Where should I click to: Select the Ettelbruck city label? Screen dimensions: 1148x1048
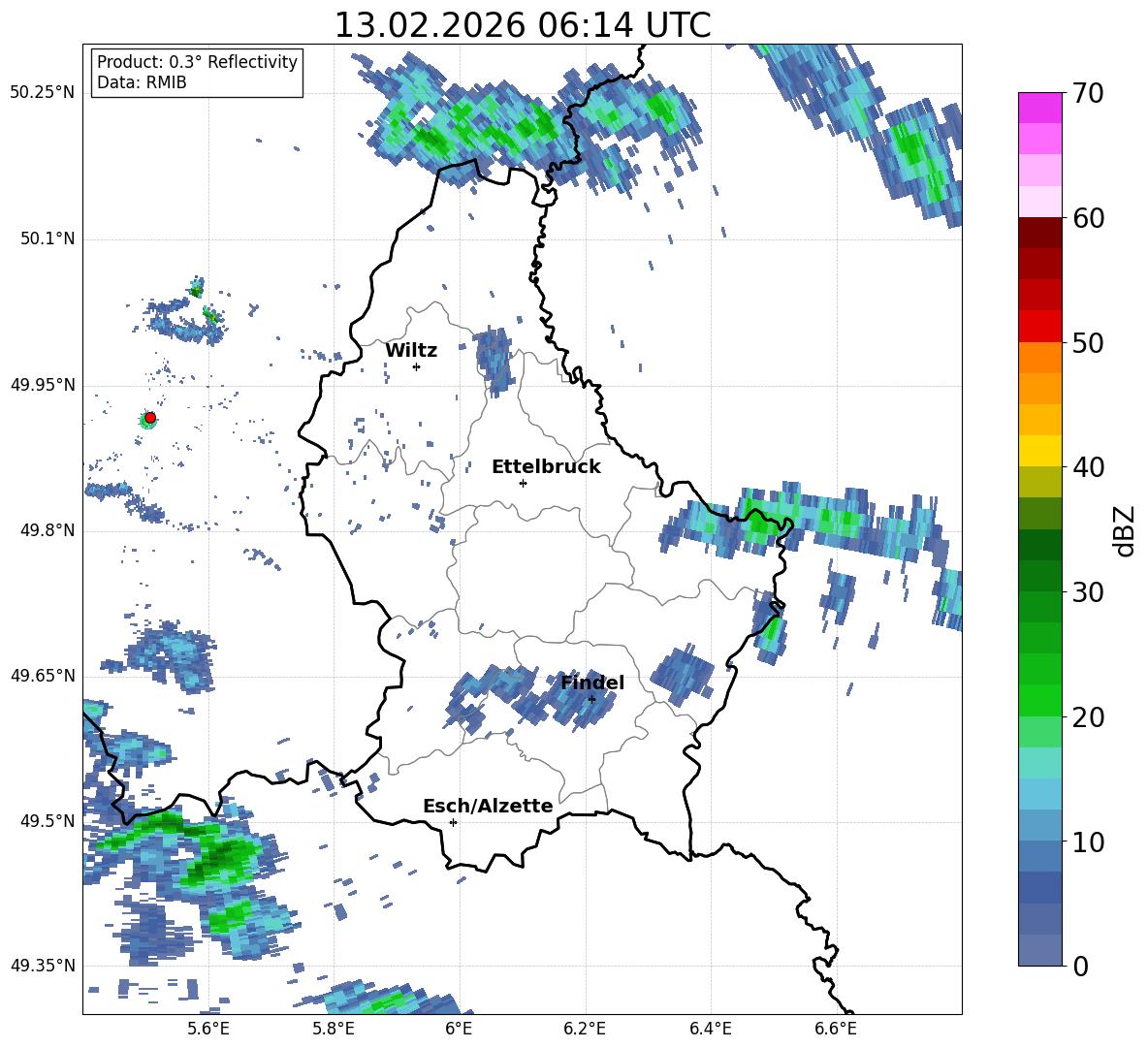[x=546, y=467]
